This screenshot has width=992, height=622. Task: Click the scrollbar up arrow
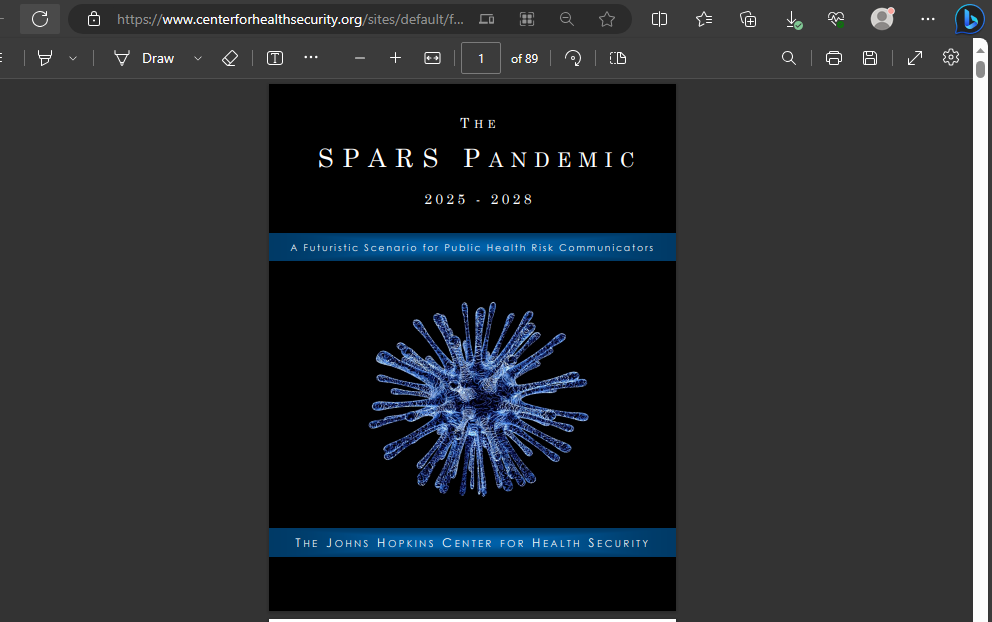[981, 49]
